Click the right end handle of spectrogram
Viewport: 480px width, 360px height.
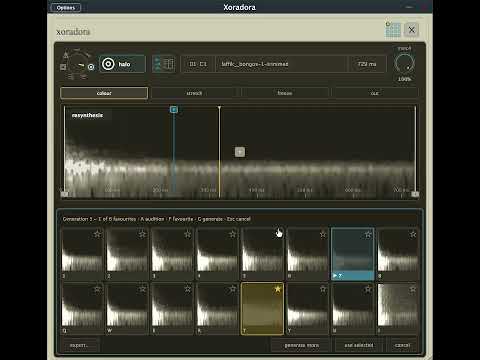(x=415, y=194)
